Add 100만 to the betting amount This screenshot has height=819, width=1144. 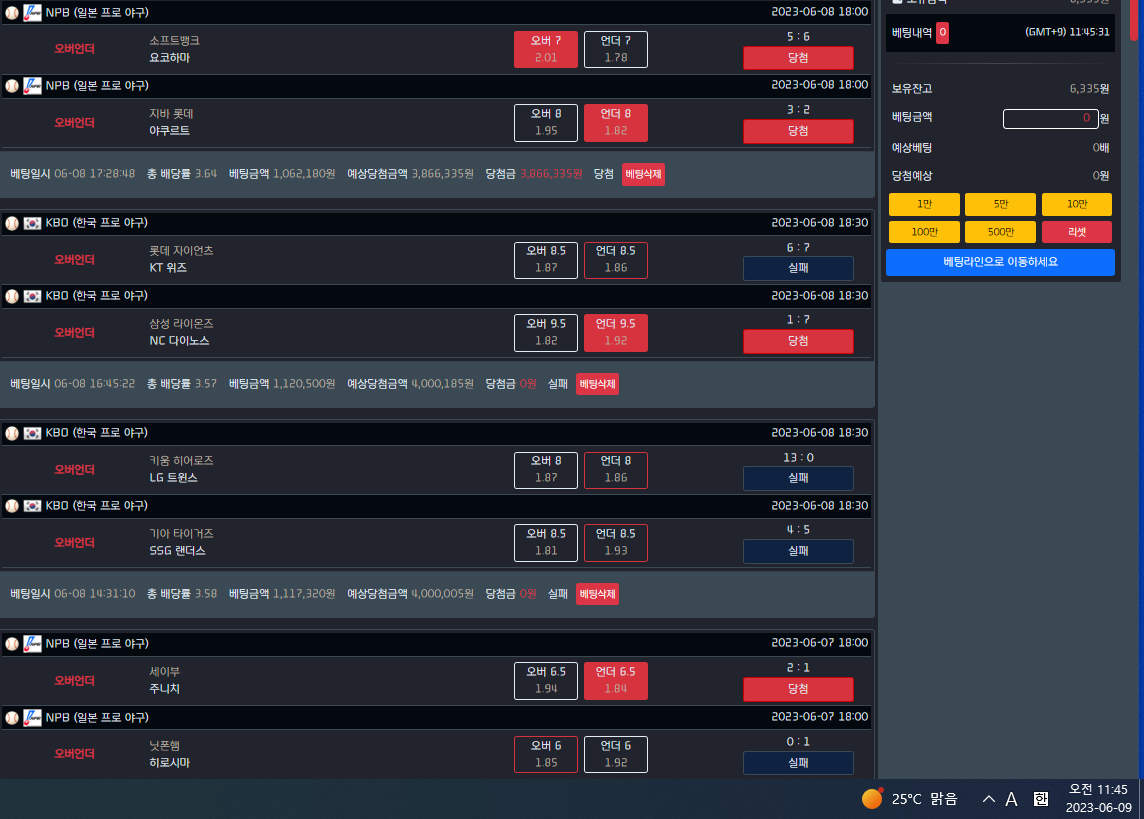[924, 232]
